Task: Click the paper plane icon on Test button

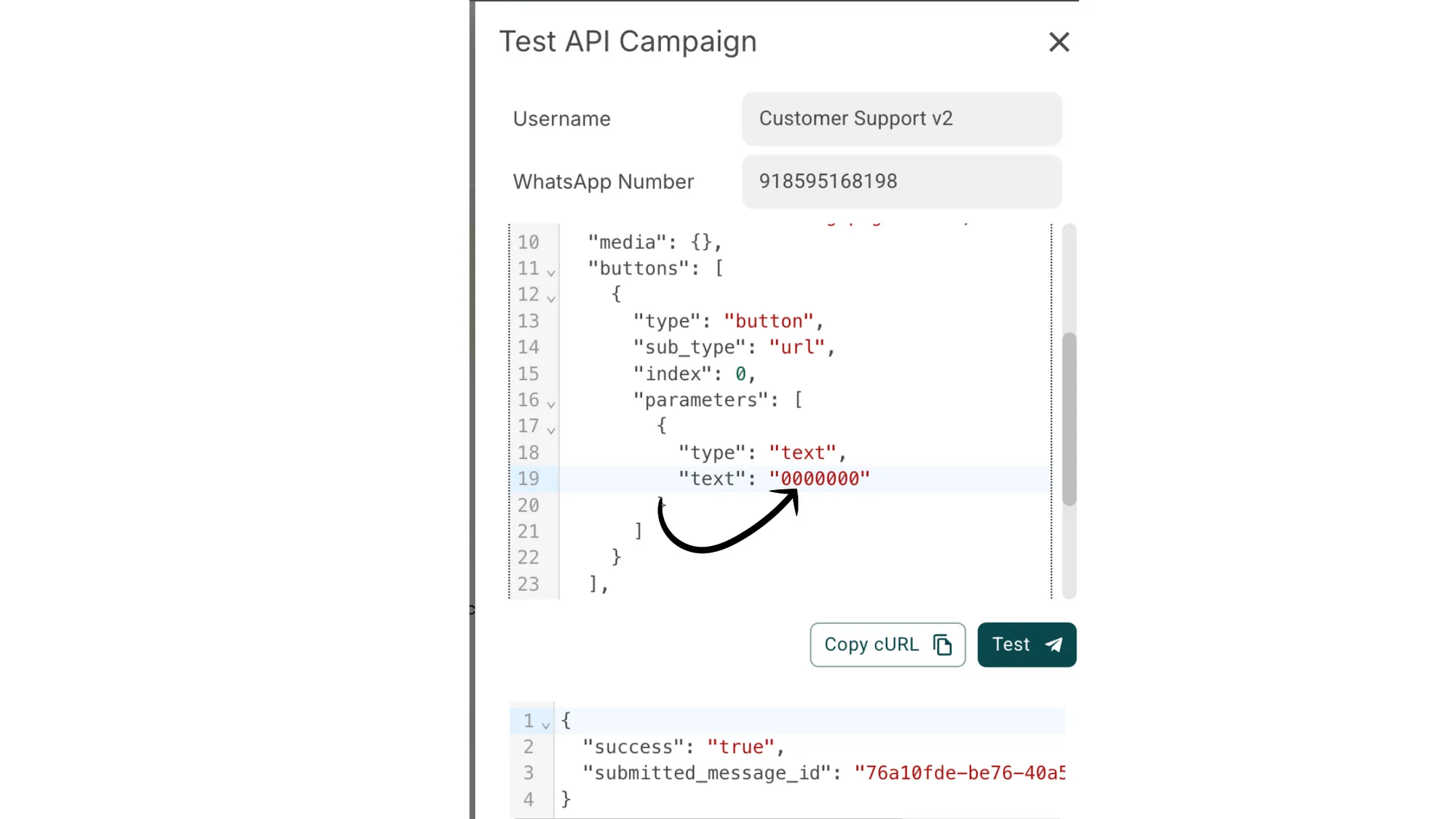Action: tap(1053, 644)
